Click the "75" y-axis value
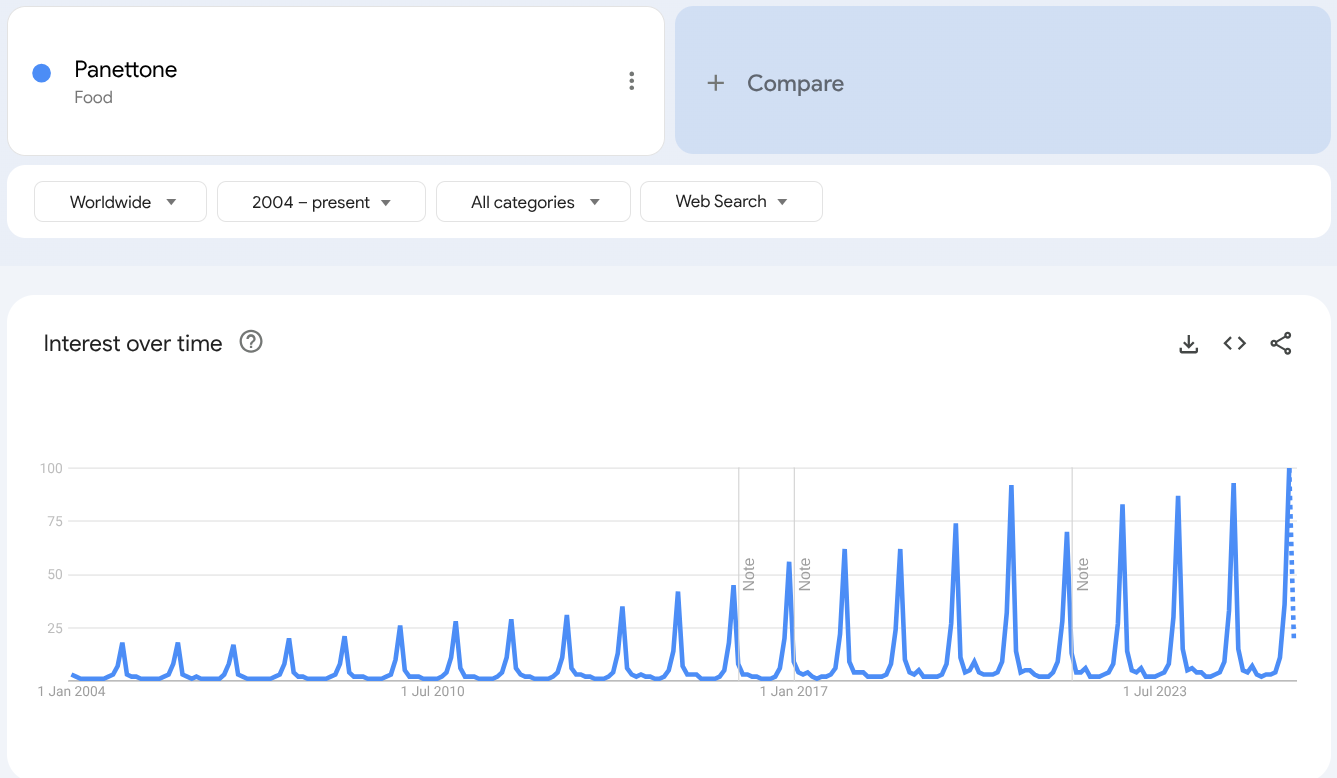1337x778 pixels. pos(55,521)
